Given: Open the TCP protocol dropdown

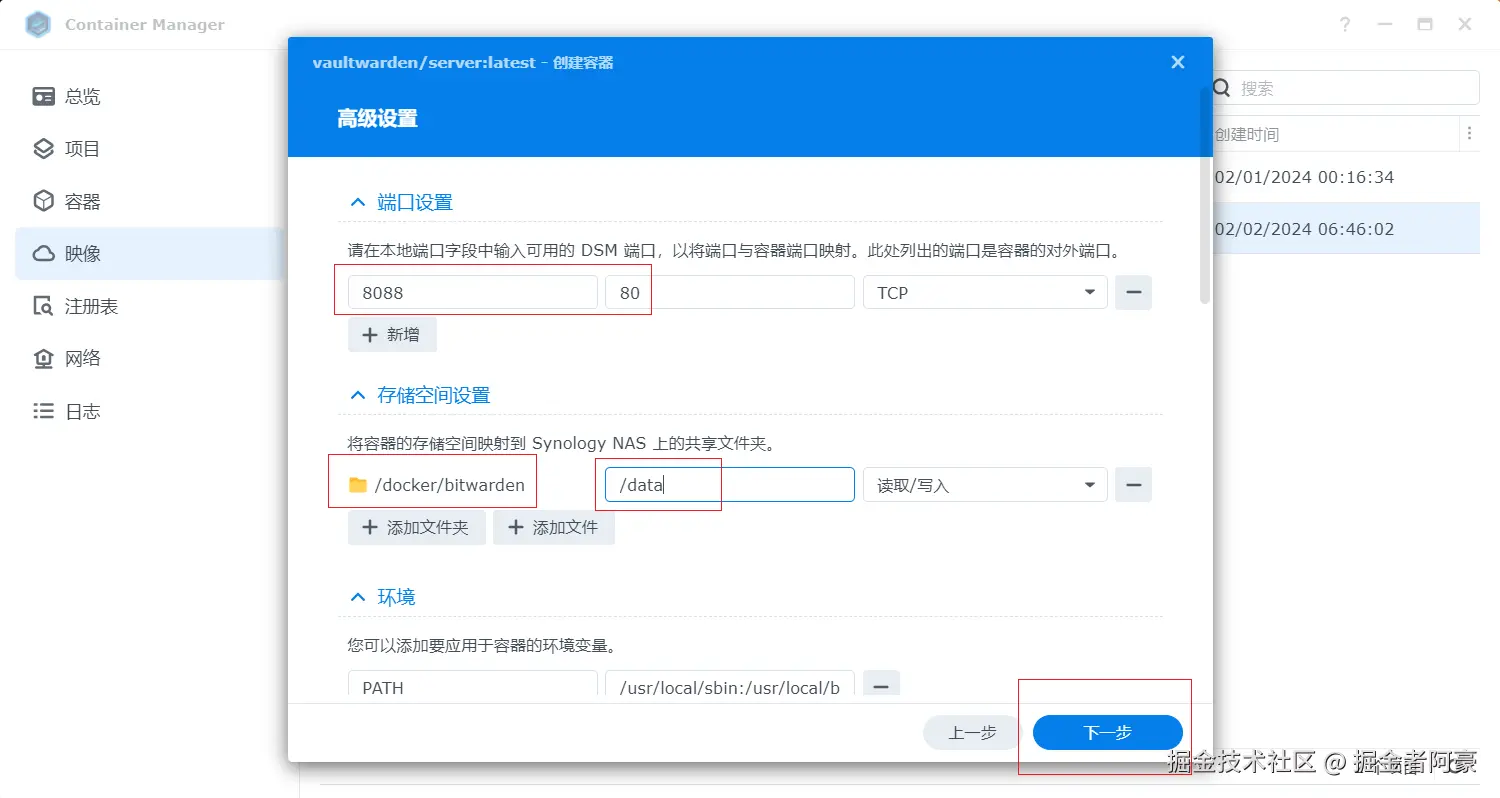Looking at the screenshot, I should pos(985,293).
